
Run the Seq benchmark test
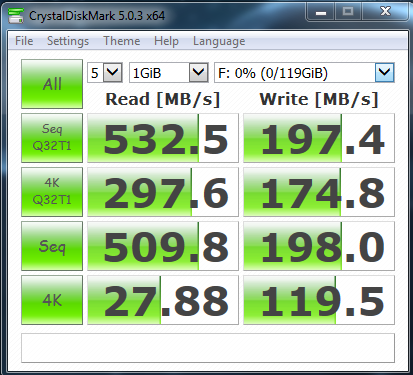[x=52, y=246]
